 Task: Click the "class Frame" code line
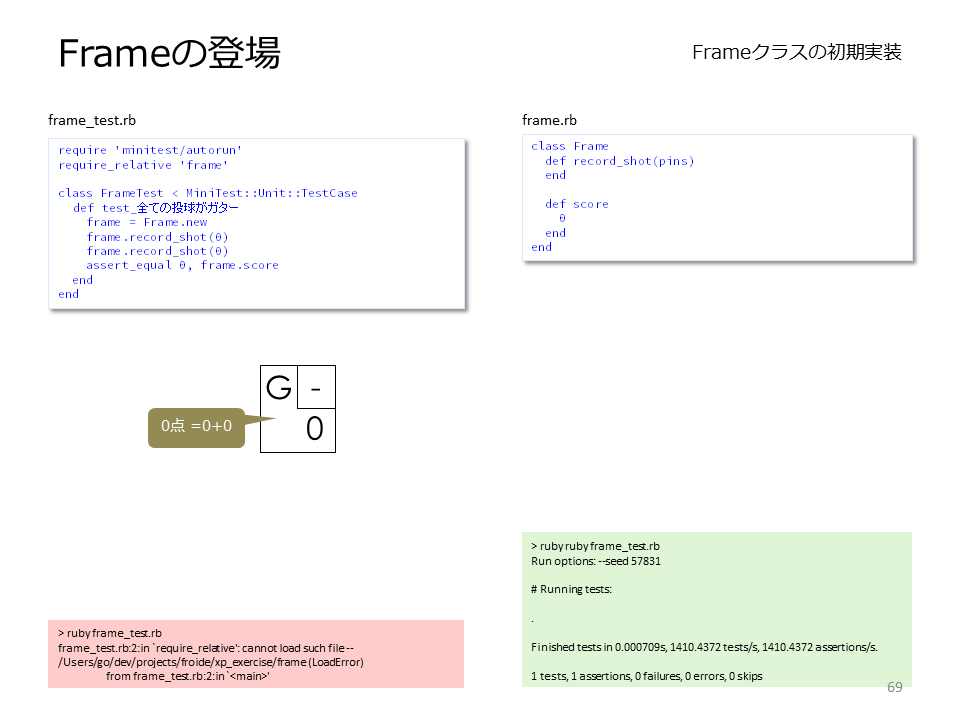click(x=570, y=146)
